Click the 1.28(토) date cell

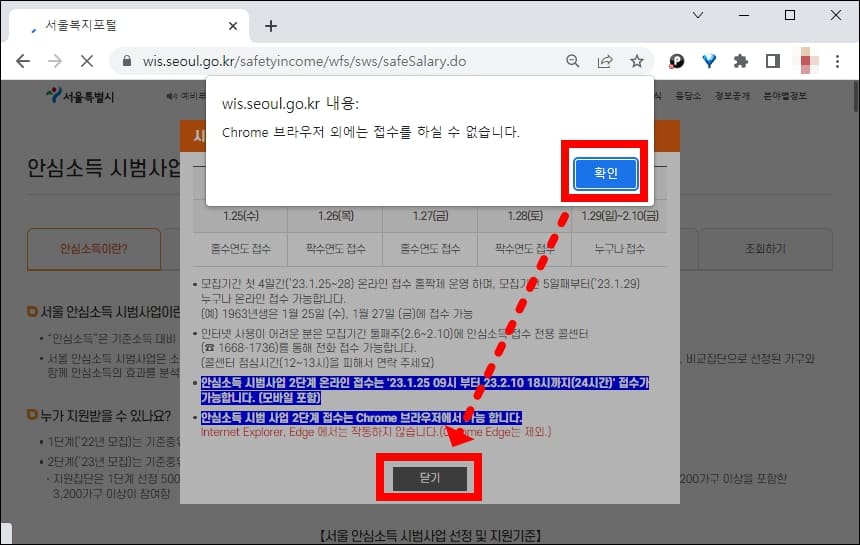point(525,215)
